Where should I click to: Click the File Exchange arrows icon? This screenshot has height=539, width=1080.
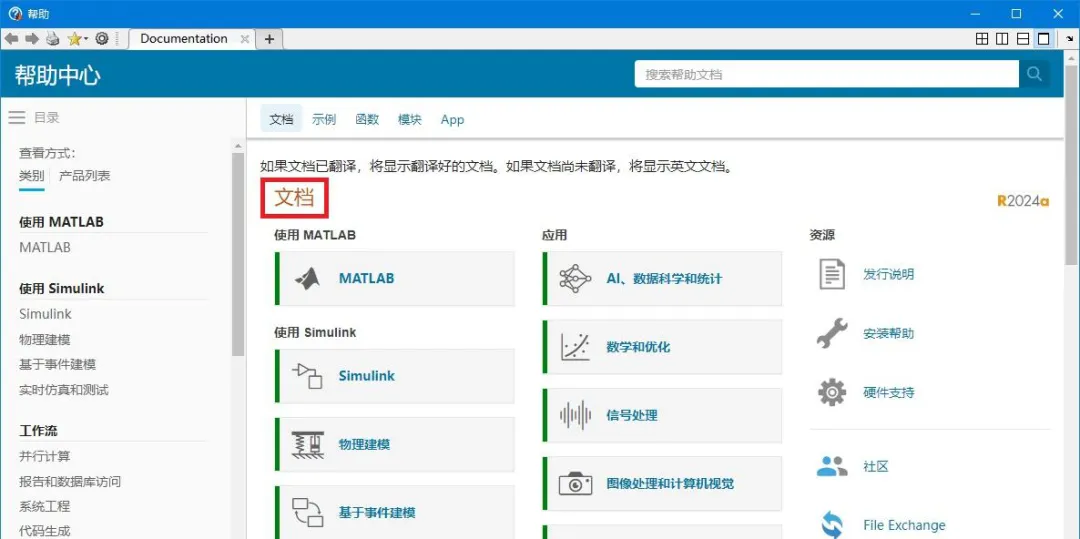point(832,525)
